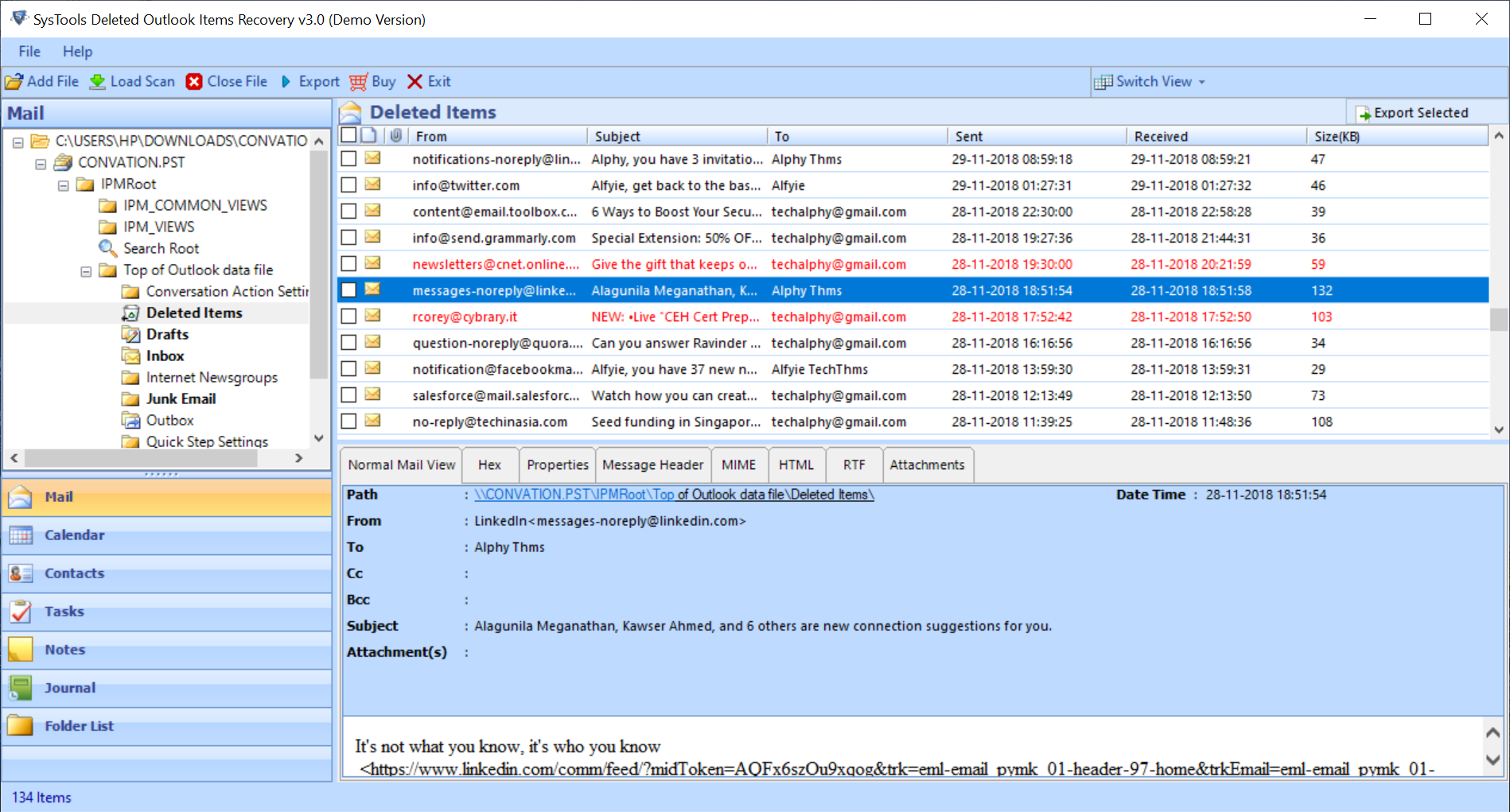Open the Calendar section icon
This screenshot has height=812, width=1510.
point(21,535)
